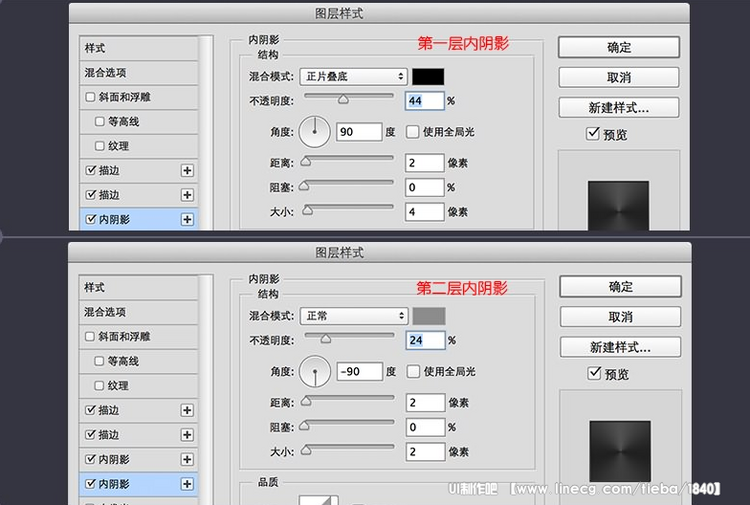Click the 大小 field showing 4
The height and width of the screenshot is (505, 750).
(x=425, y=212)
